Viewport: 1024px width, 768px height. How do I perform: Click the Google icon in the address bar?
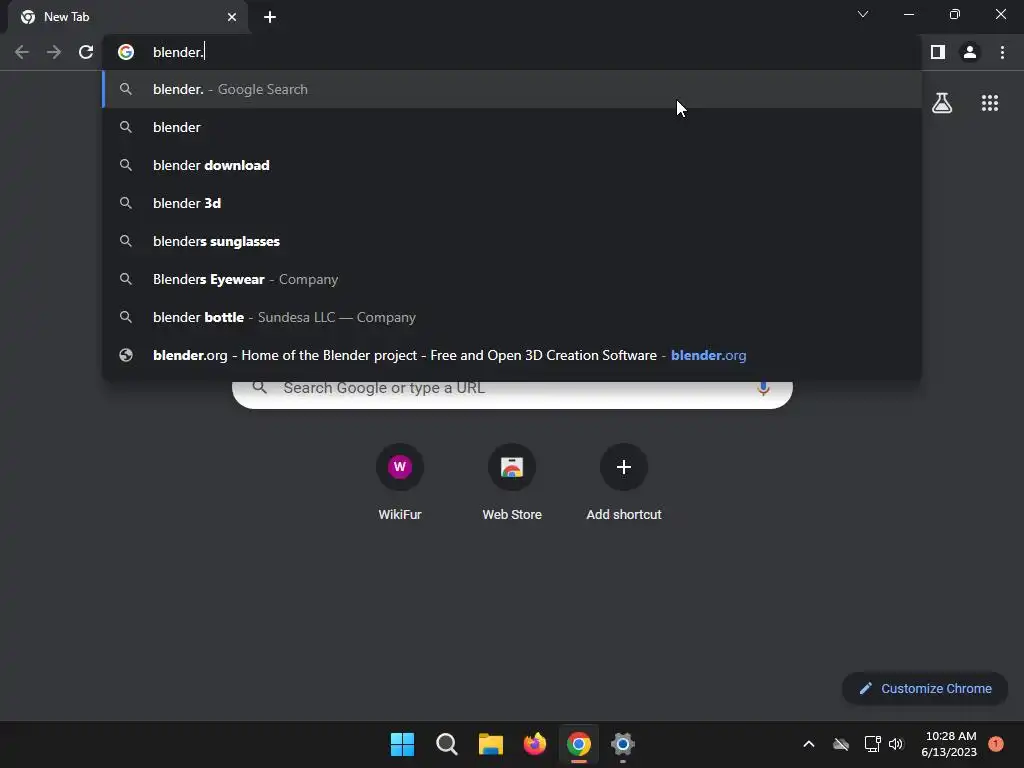[126, 52]
